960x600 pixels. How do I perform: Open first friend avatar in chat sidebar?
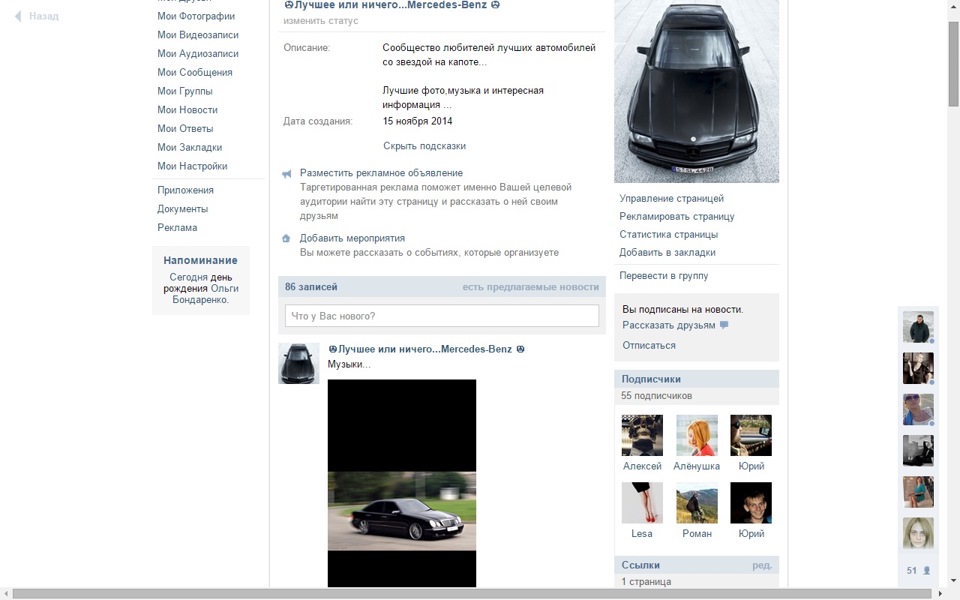click(918, 327)
